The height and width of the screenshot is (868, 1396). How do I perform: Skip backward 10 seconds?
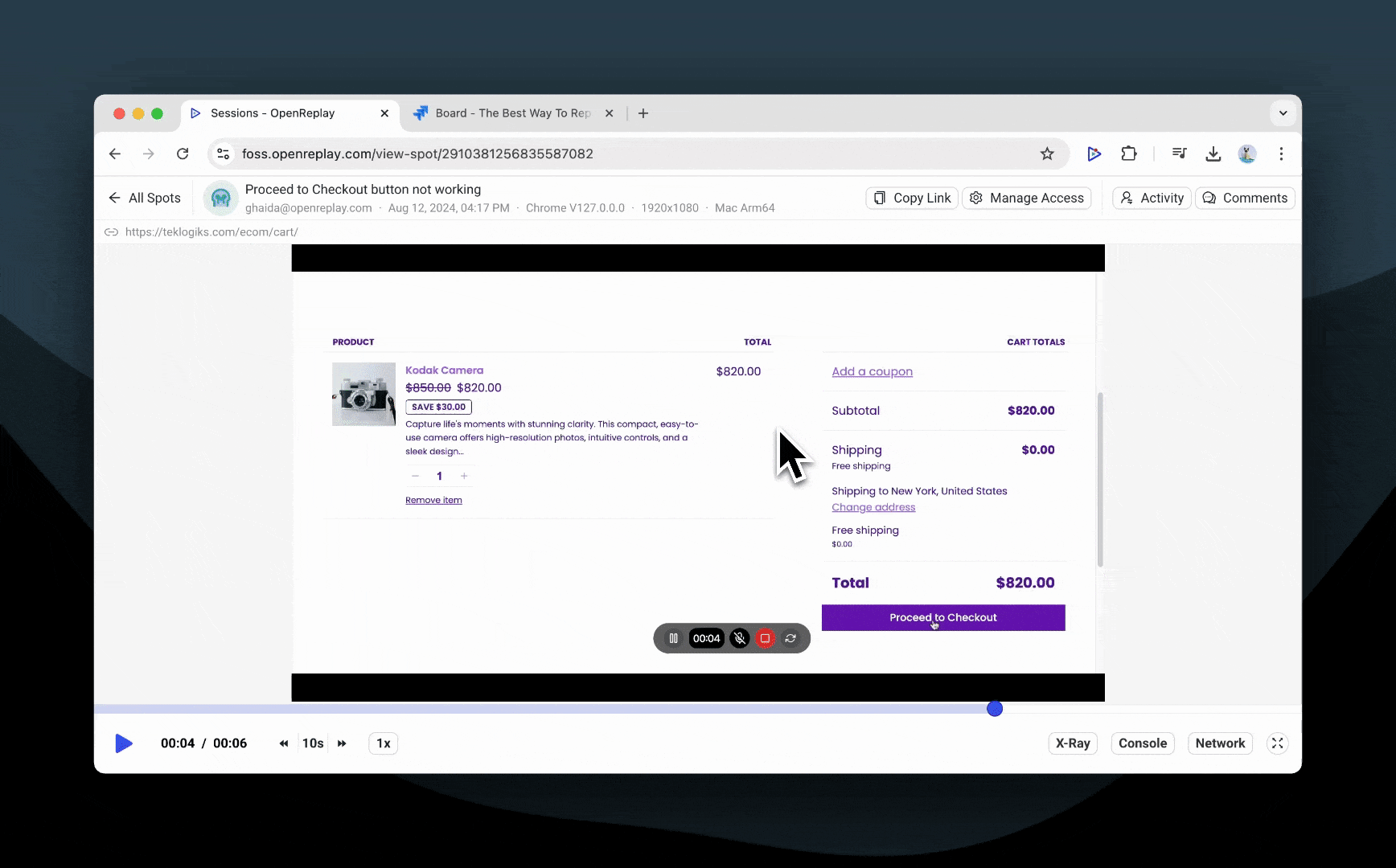284,743
